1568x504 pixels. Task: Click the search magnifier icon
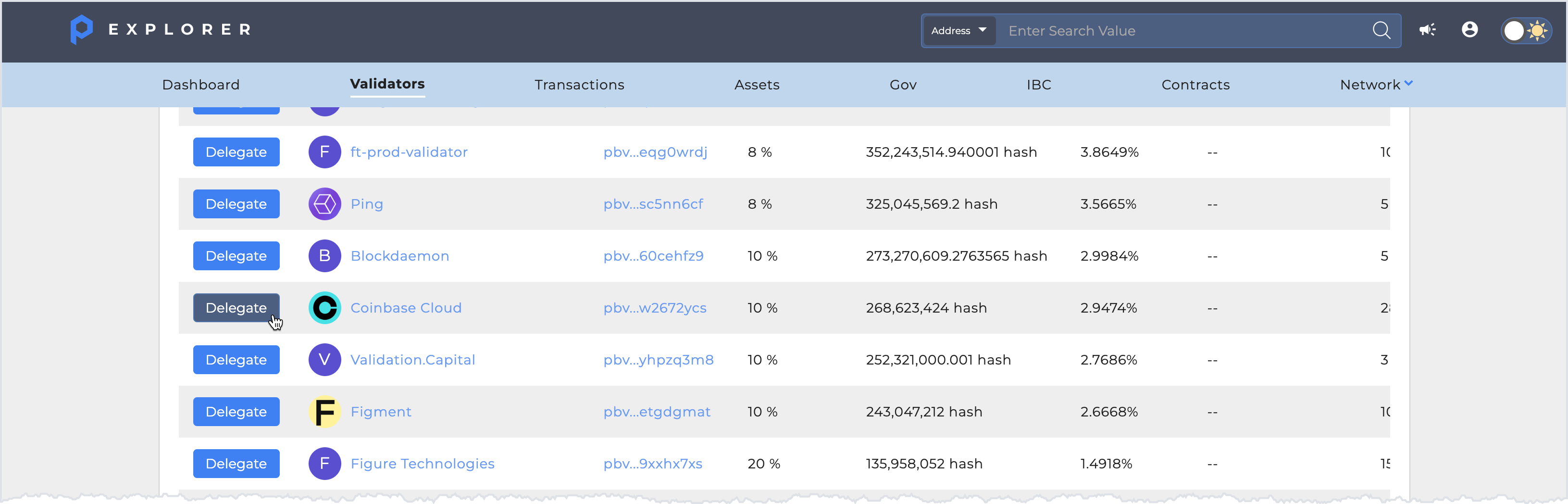1381,30
